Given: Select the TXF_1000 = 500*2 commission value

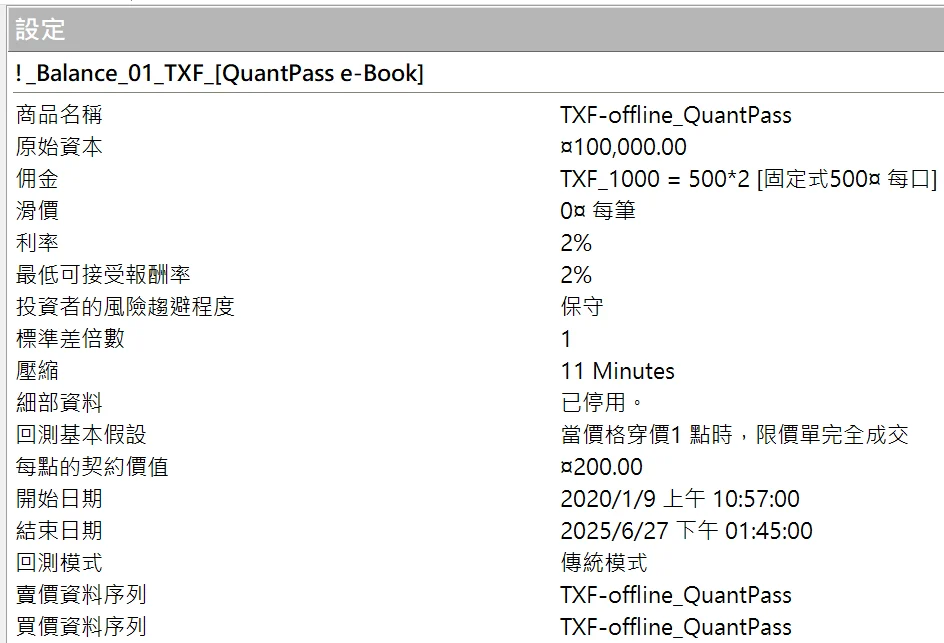Looking at the screenshot, I should pyautogui.click(x=748, y=179).
